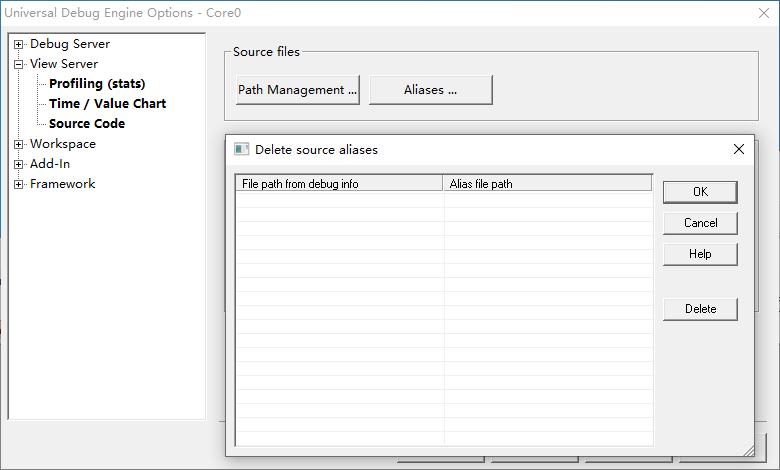780x470 pixels.
Task: Click the Path Management button
Action: (297, 90)
